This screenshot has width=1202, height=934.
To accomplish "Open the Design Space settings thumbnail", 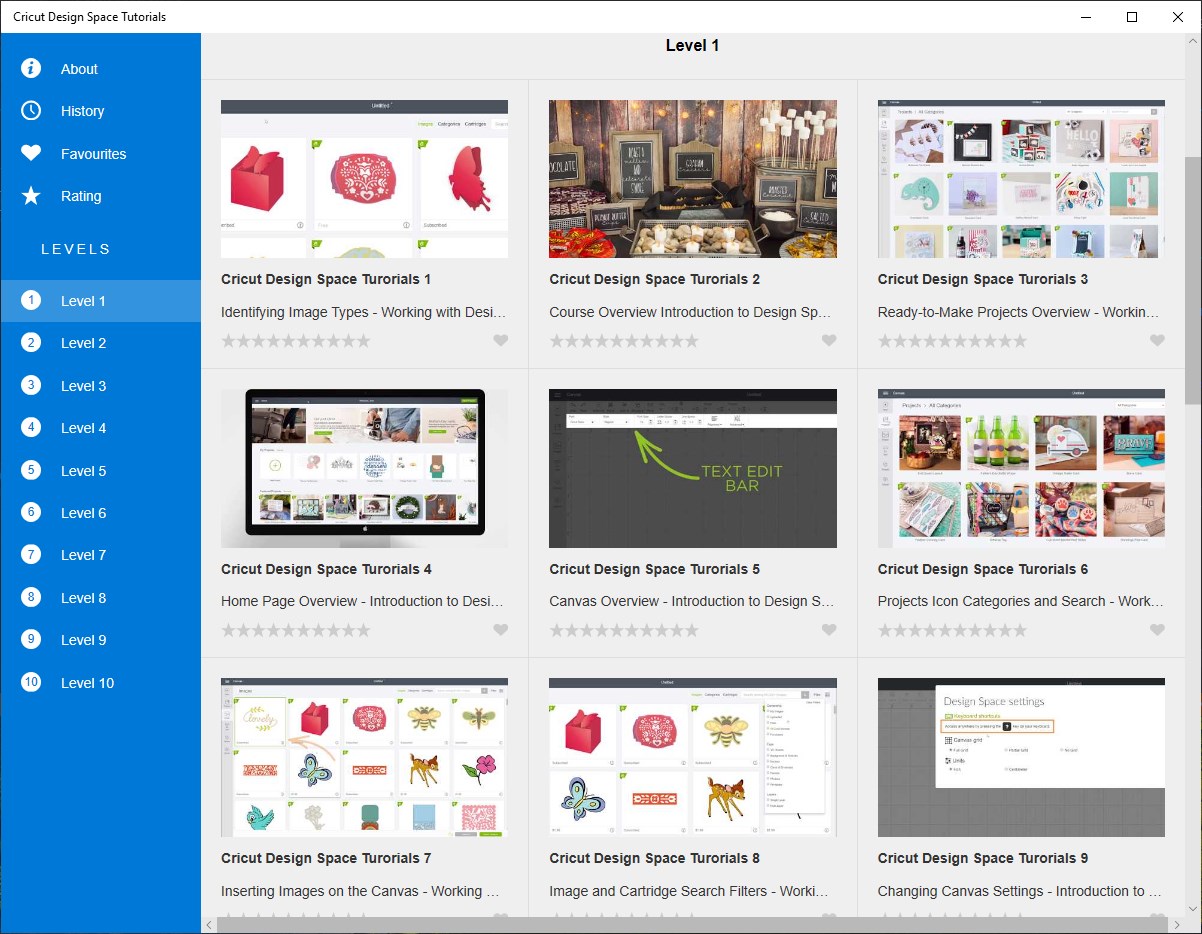I will point(1021,757).
